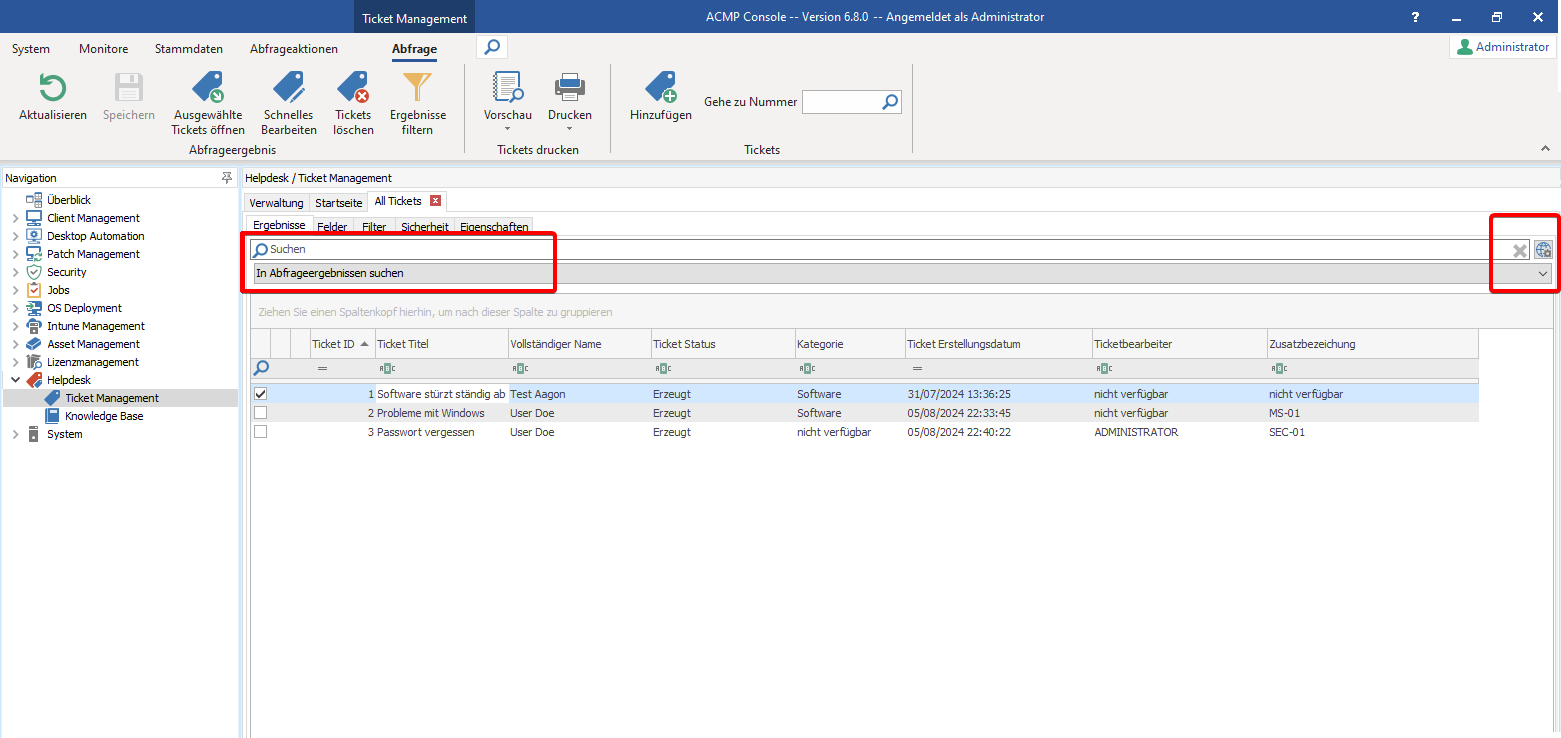
Task: Click the Ergebnisse filtern funnel icon
Action: [417, 89]
